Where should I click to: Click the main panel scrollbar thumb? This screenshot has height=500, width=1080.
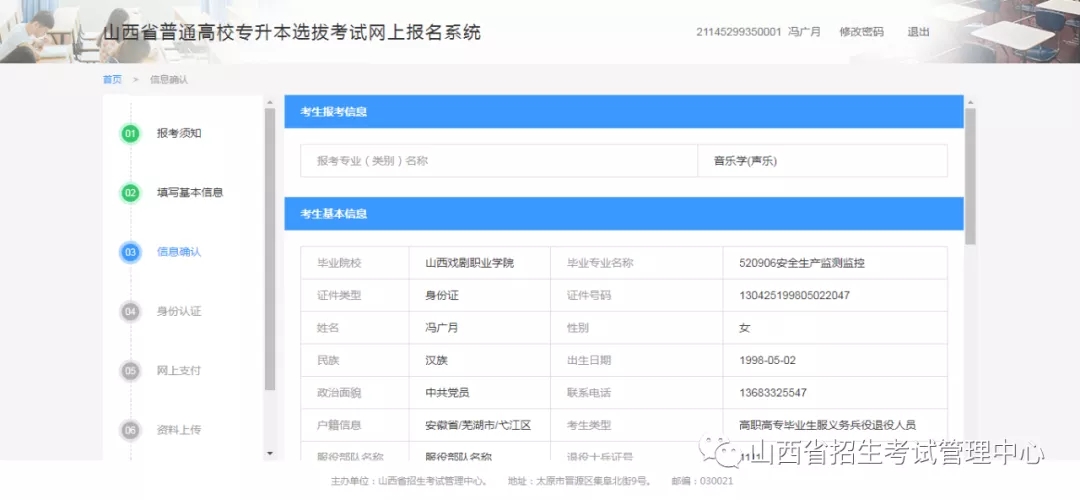pyautogui.click(x=970, y=176)
